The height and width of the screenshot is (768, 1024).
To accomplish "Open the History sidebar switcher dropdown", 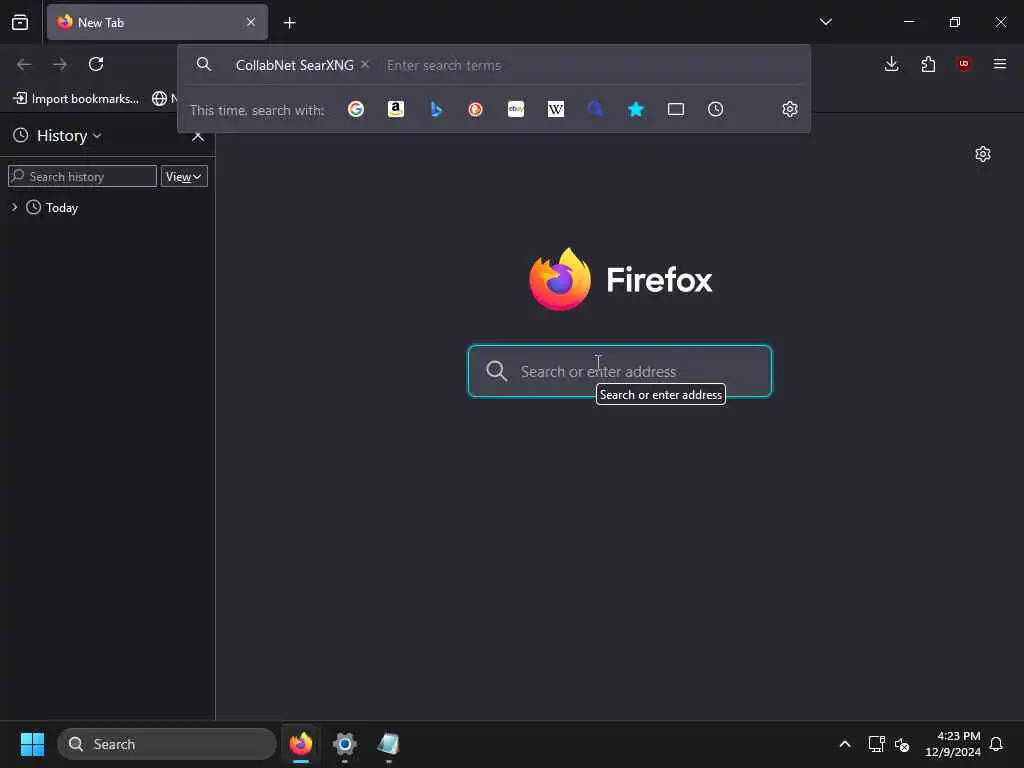I will (x=57, y=136).
